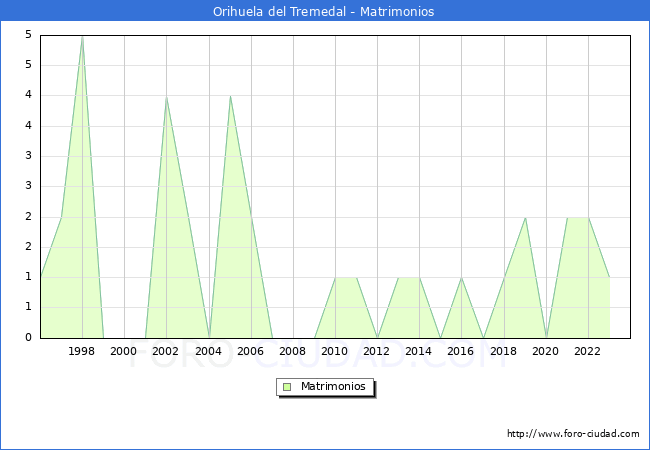Viewport: 650px width, 450px height.
Task: Click the 2018 x-axis label
Action: tap(504, 351)
